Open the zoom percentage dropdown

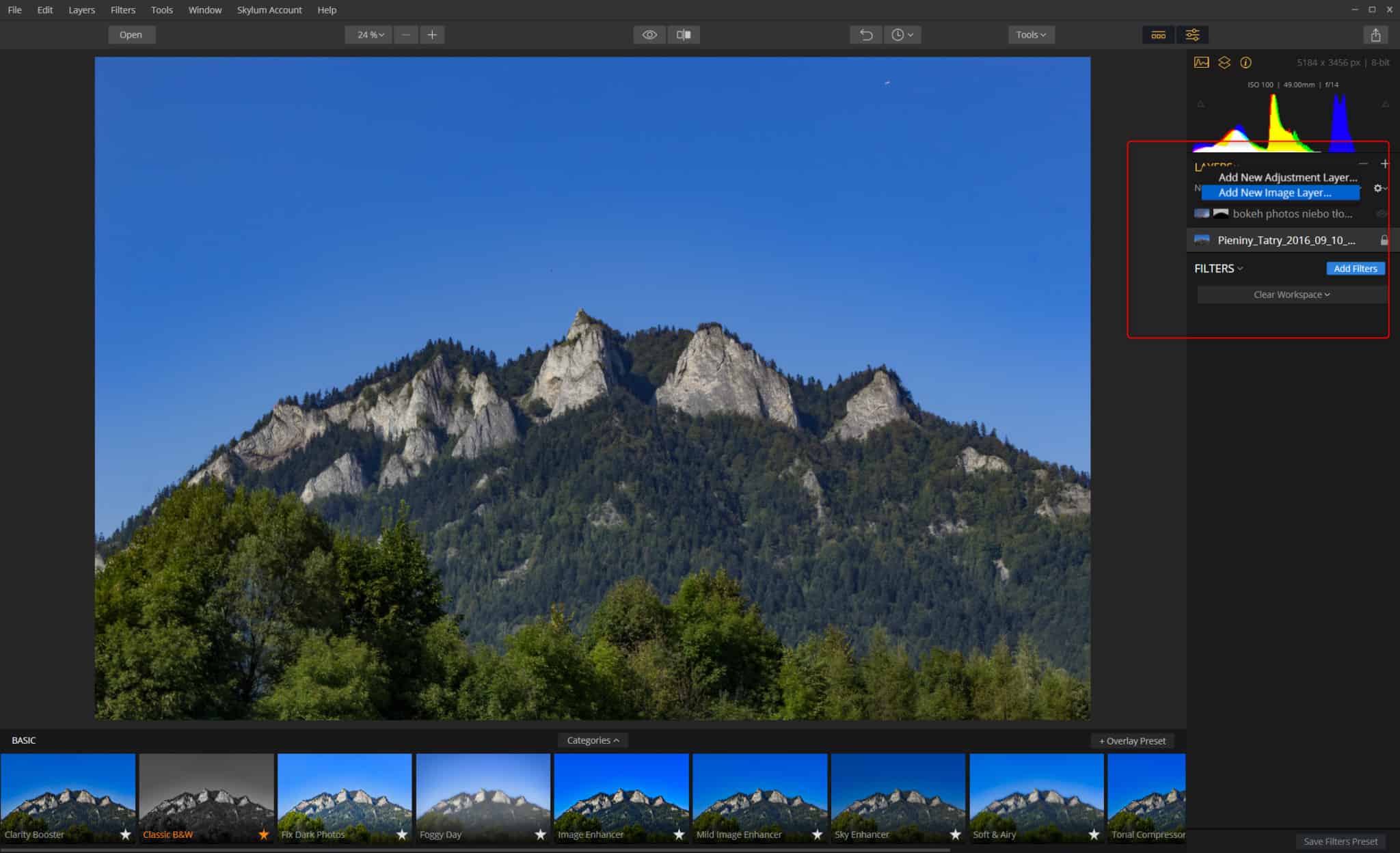coord(370,35)
